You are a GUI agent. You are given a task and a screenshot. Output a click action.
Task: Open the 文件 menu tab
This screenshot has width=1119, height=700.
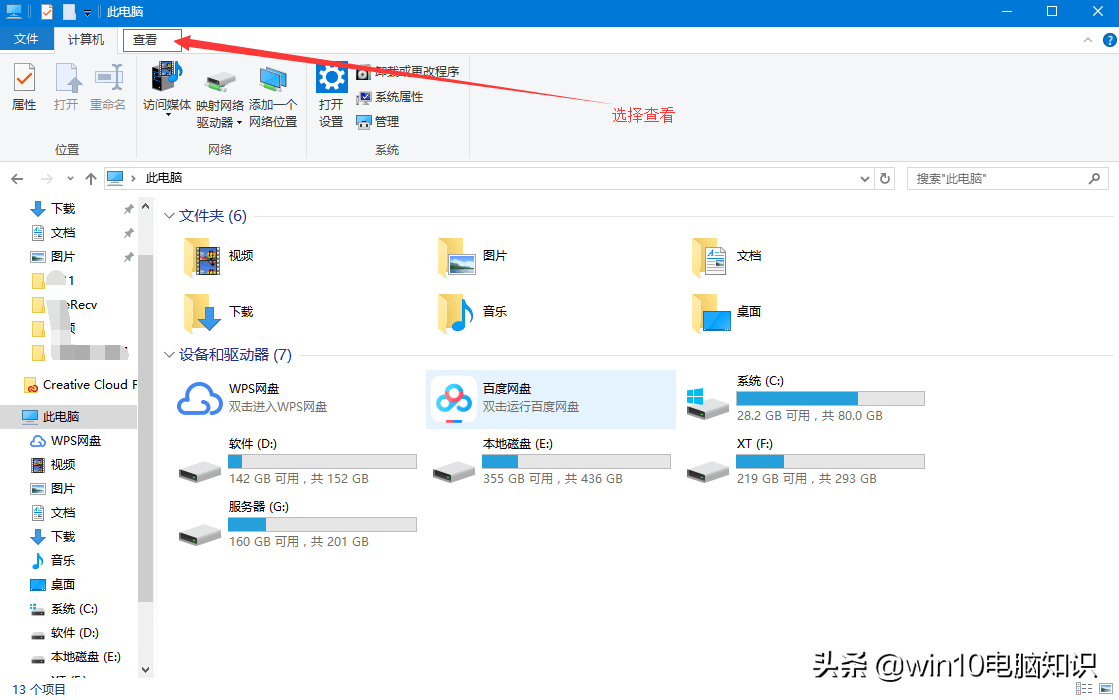26,39
